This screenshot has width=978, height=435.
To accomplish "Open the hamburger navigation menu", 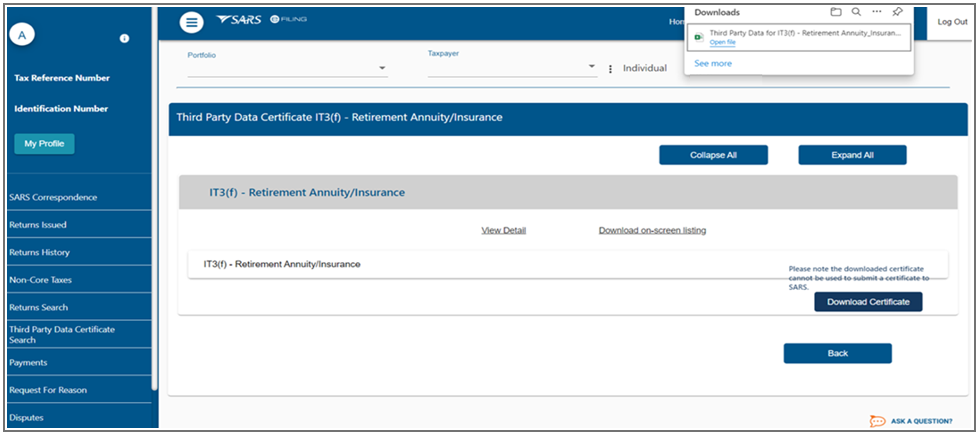I will click(191, 23).
